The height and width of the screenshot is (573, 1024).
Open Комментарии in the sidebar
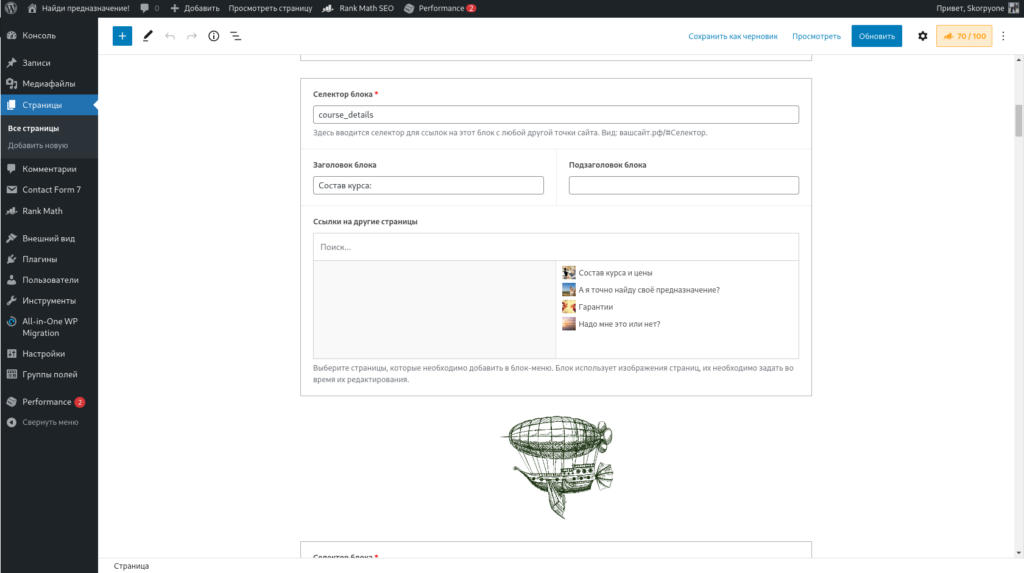49,169
